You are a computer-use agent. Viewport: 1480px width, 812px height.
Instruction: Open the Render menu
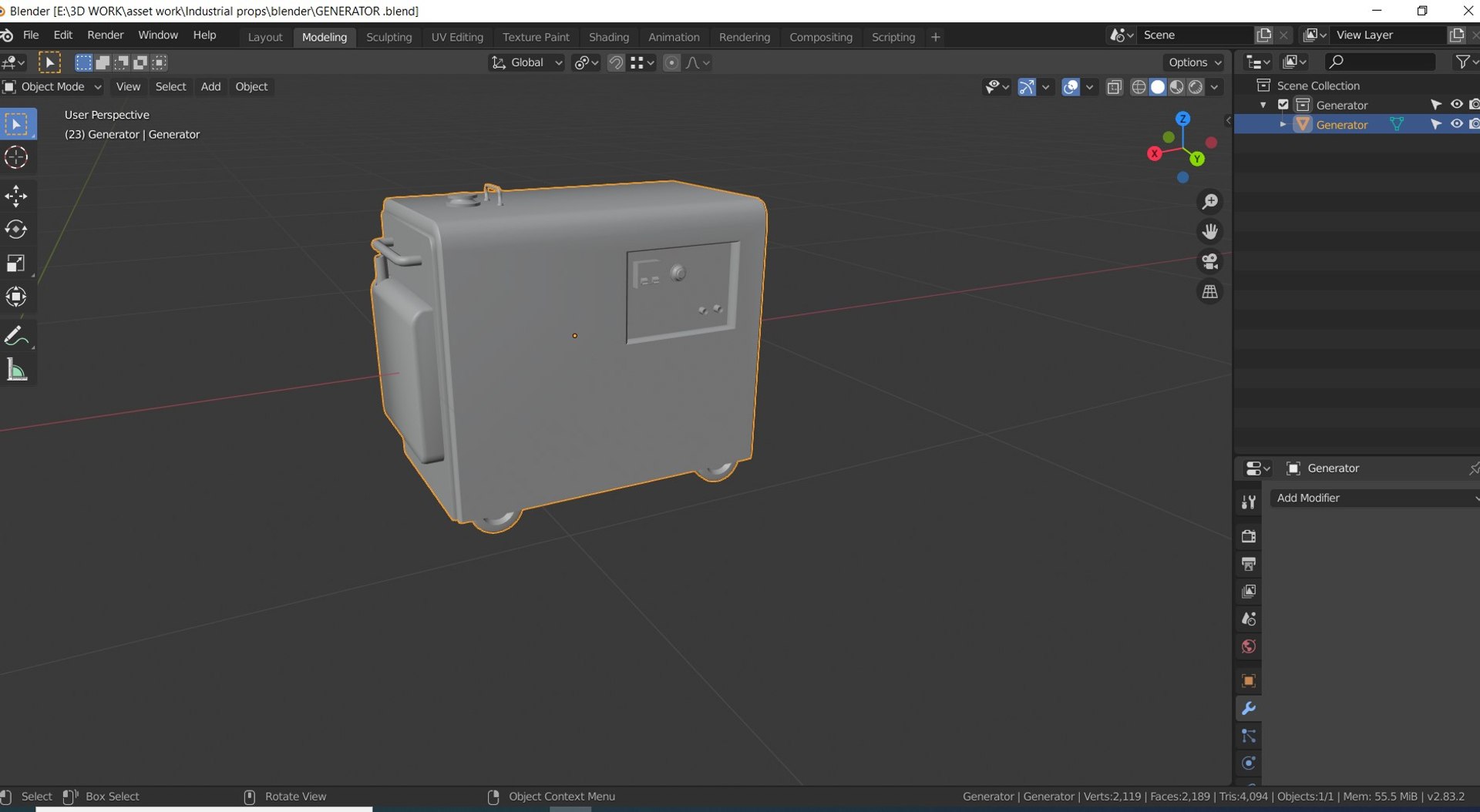tap(105, 35)
